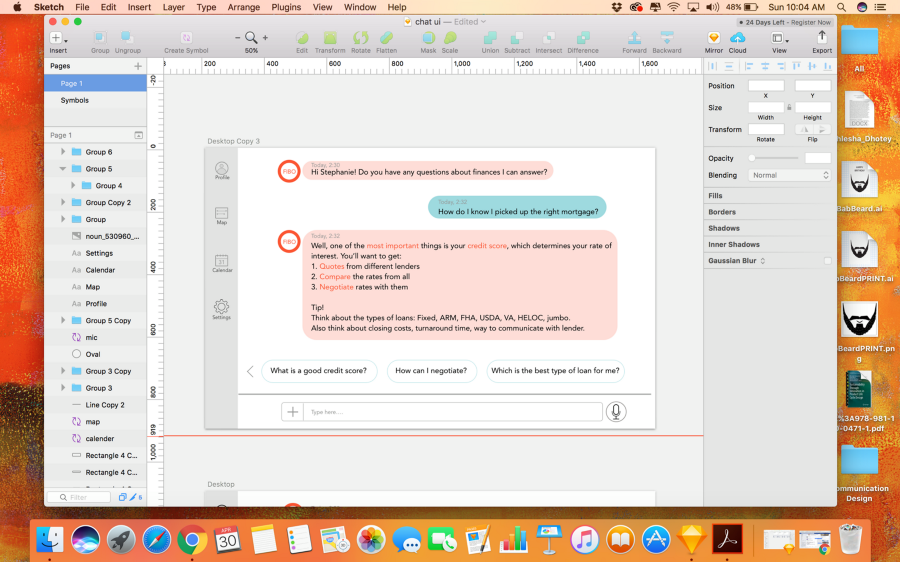900x562 pixels.
Task: Select the Line Copy 2 layer
Action: pyautogui.click(x=95, y=405)
